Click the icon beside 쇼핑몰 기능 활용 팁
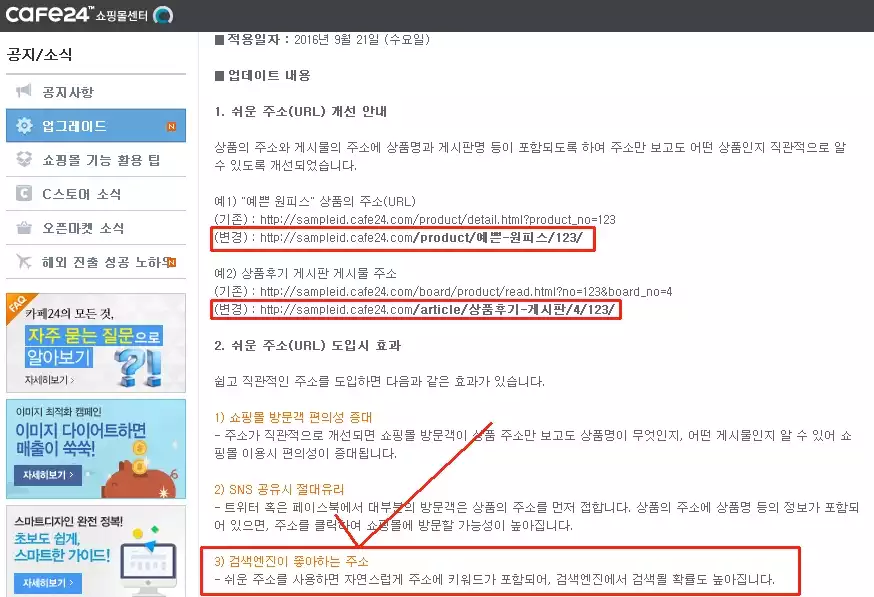This screenshot has height=597, width=874. 24,159
